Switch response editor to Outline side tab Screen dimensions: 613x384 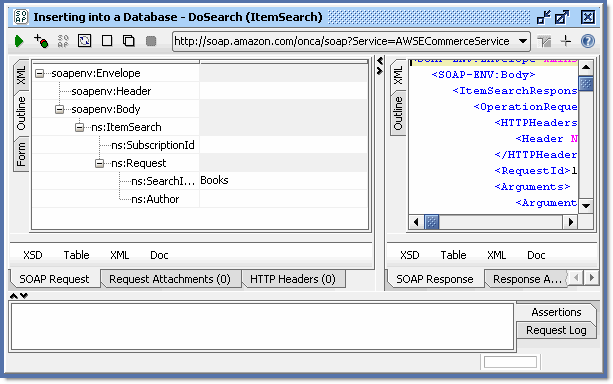[398, 113]
